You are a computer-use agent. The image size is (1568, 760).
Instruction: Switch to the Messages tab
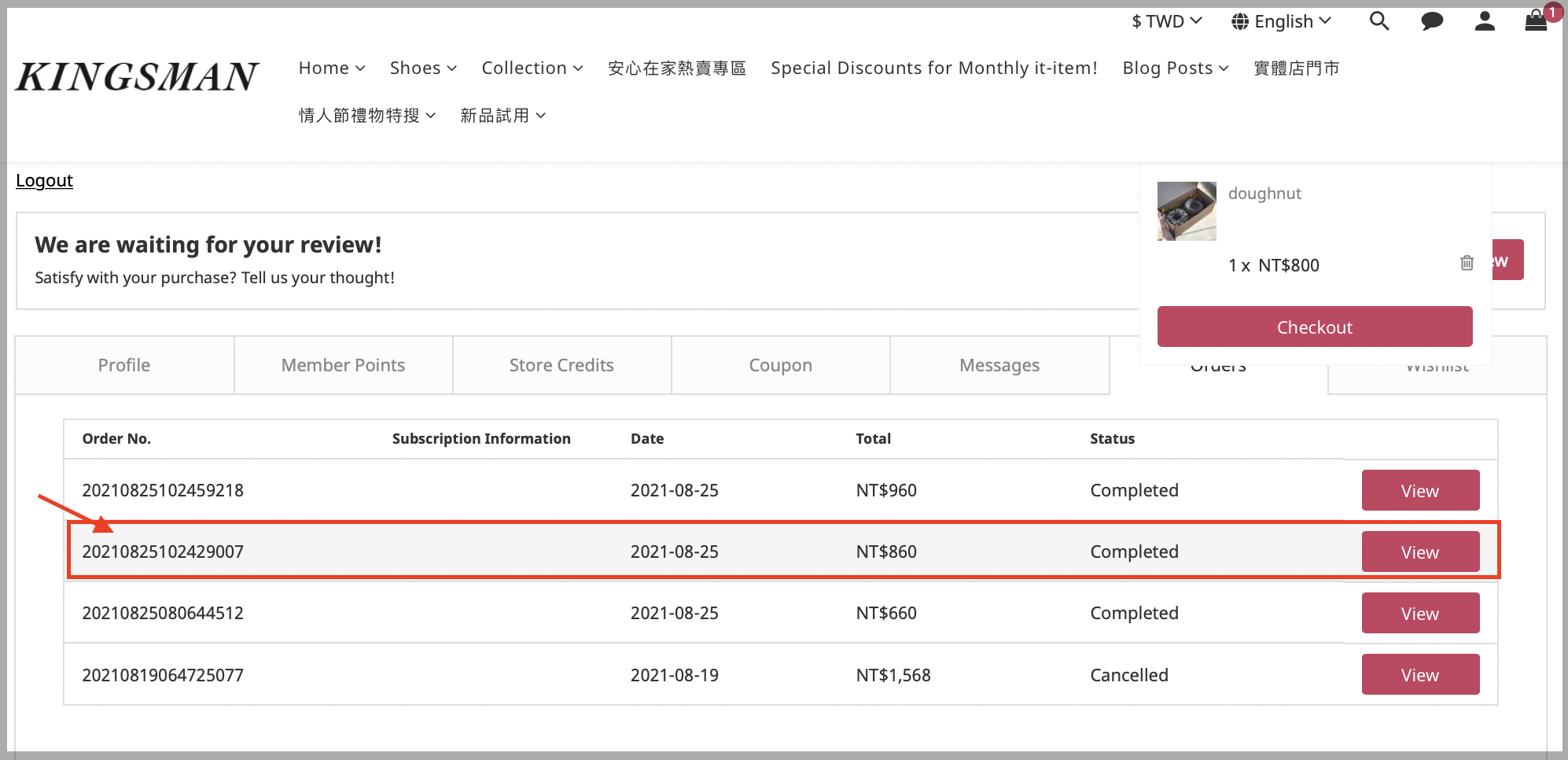999,365
